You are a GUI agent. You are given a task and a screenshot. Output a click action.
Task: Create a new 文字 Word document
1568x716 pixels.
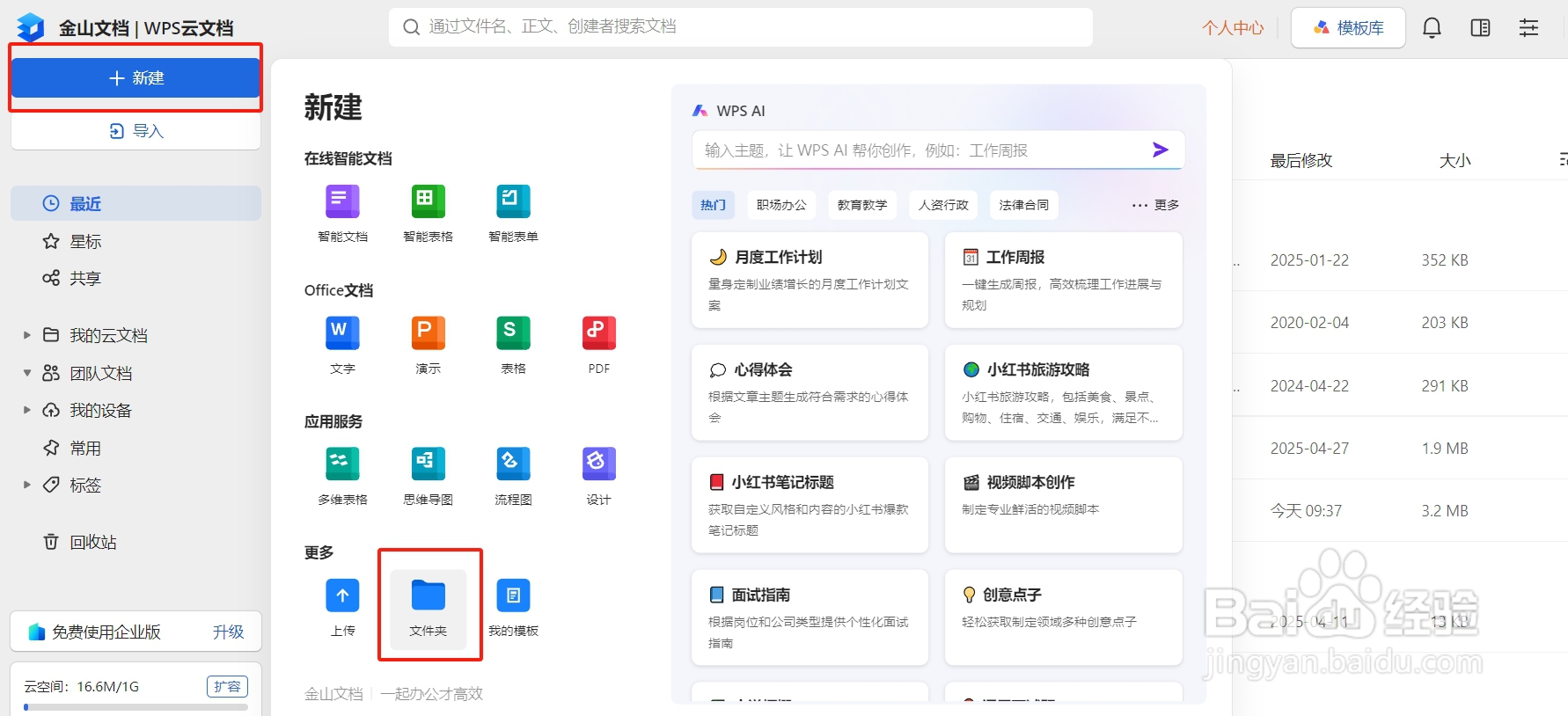342,345
